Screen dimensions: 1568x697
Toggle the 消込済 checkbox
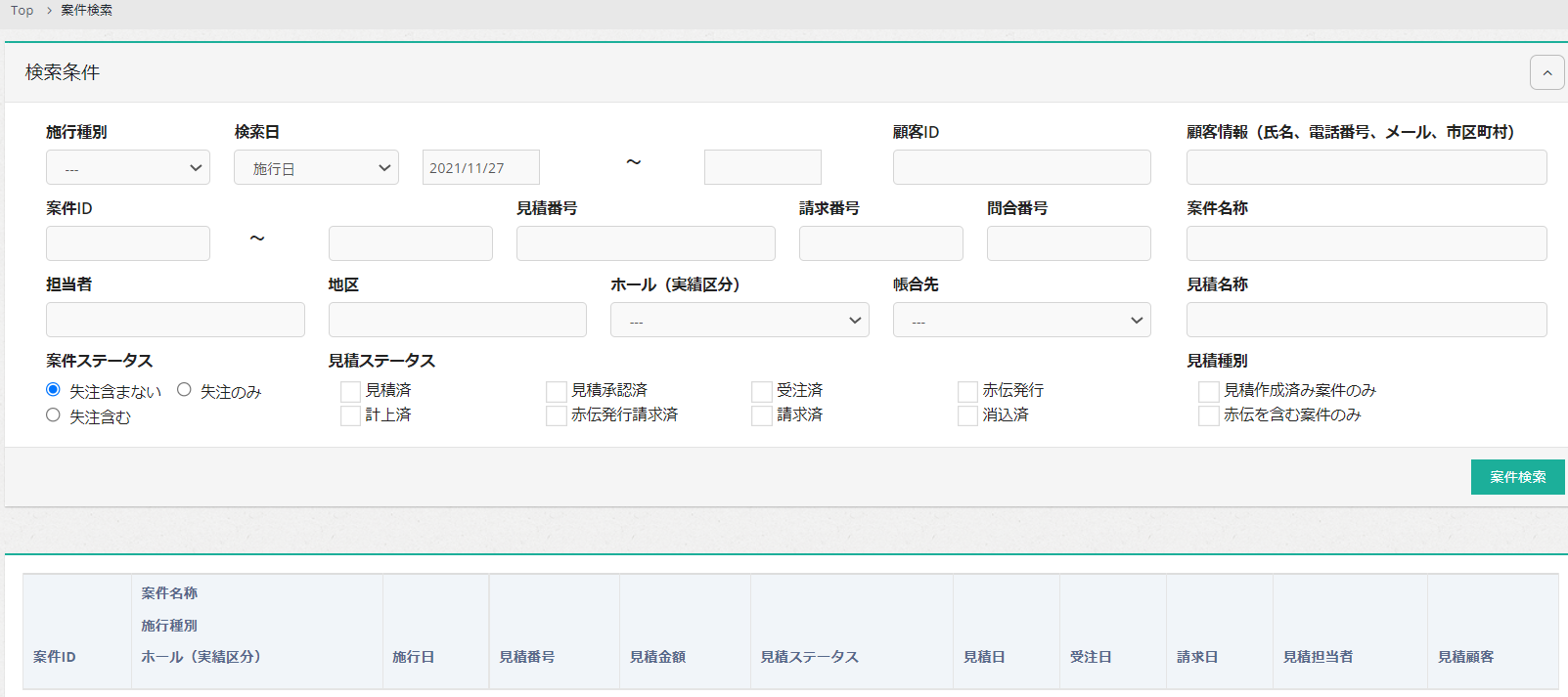coord(967,415)
